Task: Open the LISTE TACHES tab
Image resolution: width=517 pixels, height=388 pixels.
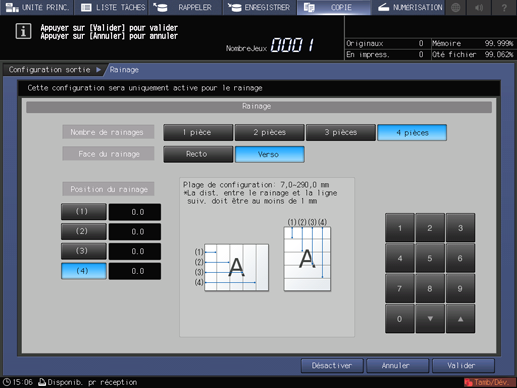Action: coord(112,7)
